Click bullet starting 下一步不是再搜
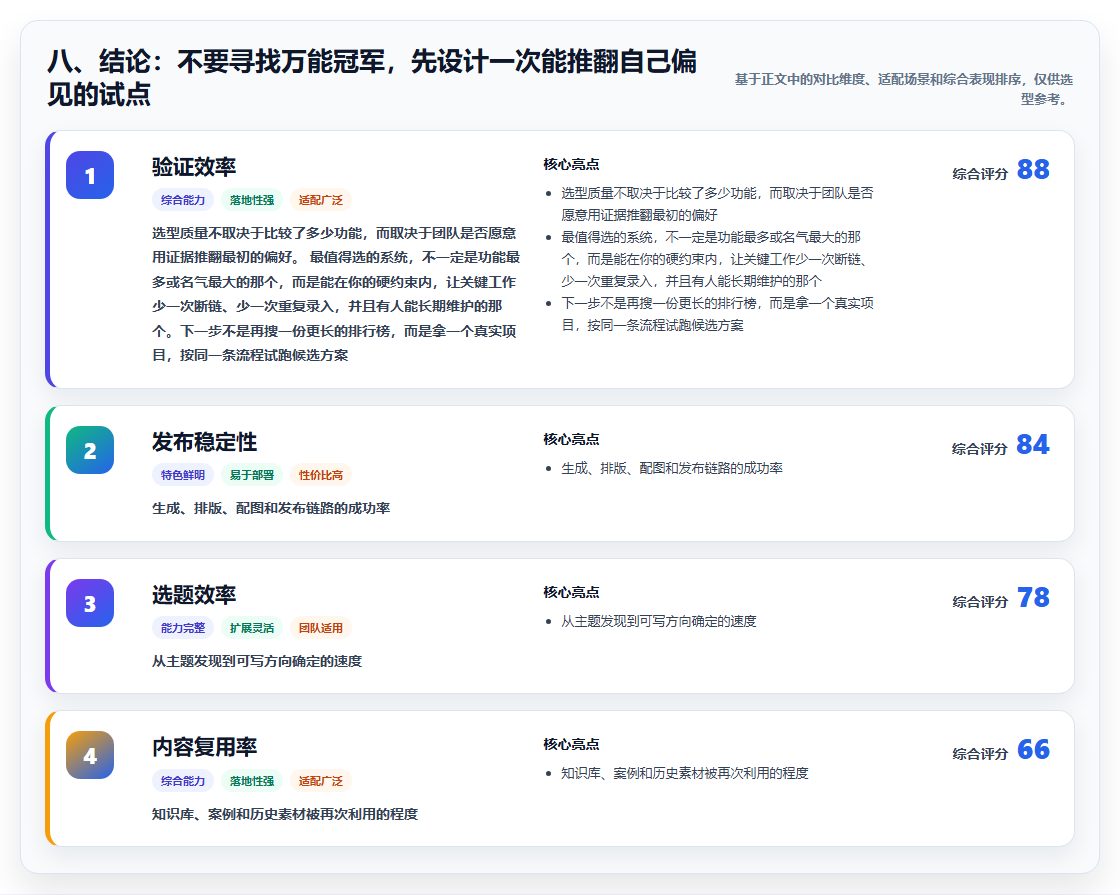The width and height of the screenshot is (1120, 895). 717,314
